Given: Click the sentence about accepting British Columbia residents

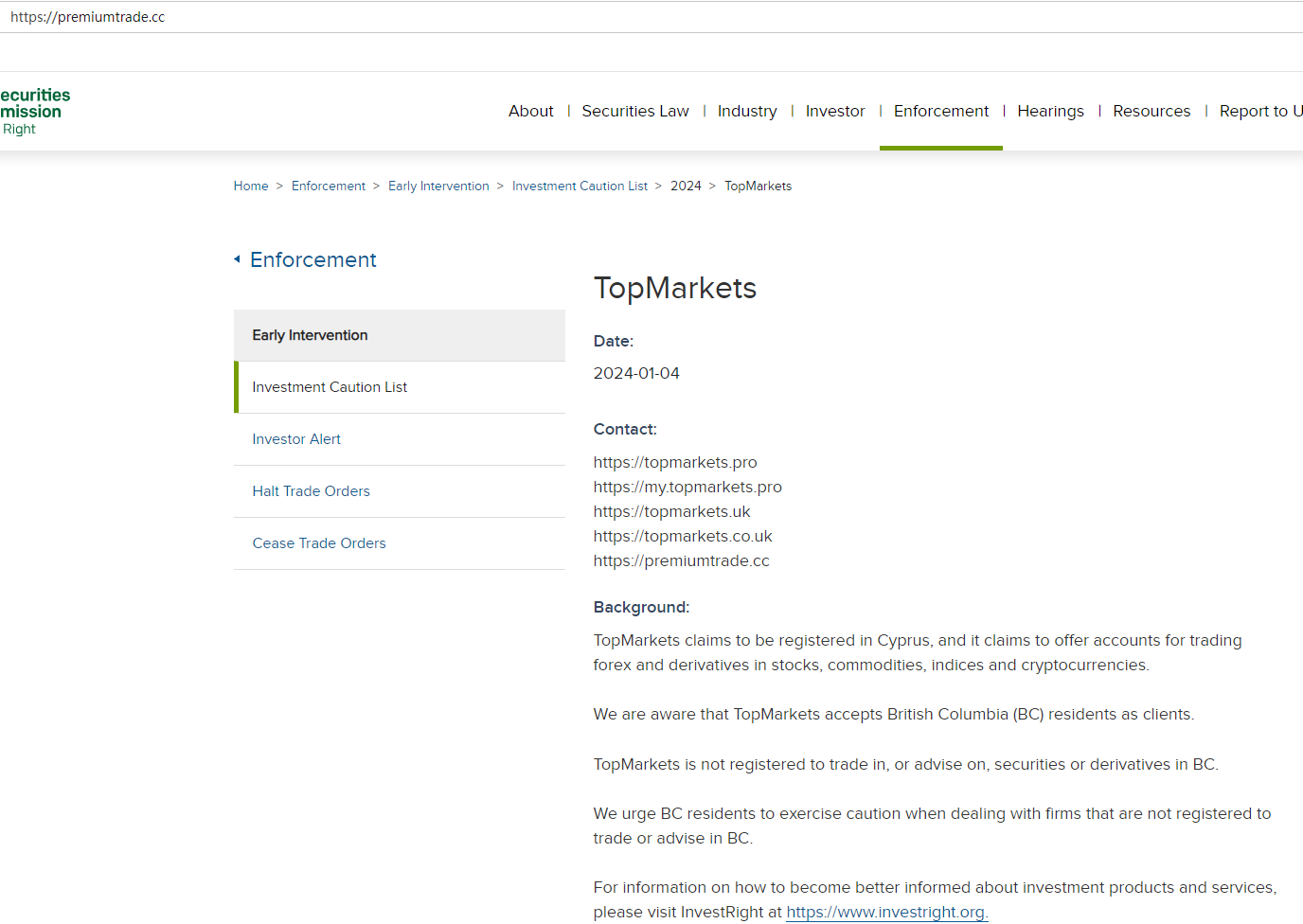Looking at the screenshot, I should click(x=894, y=714).
